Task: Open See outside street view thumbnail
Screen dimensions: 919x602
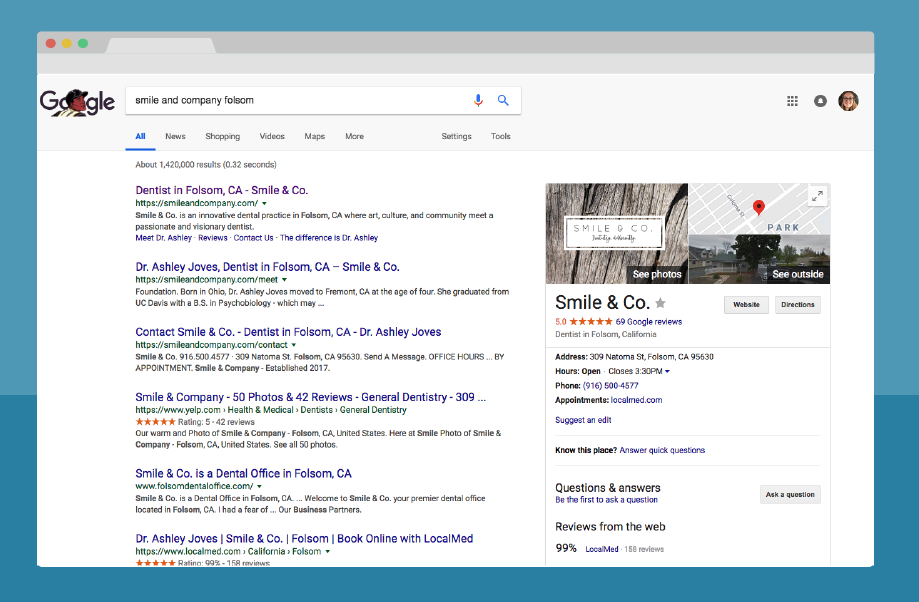Action: tap(760, 259)
